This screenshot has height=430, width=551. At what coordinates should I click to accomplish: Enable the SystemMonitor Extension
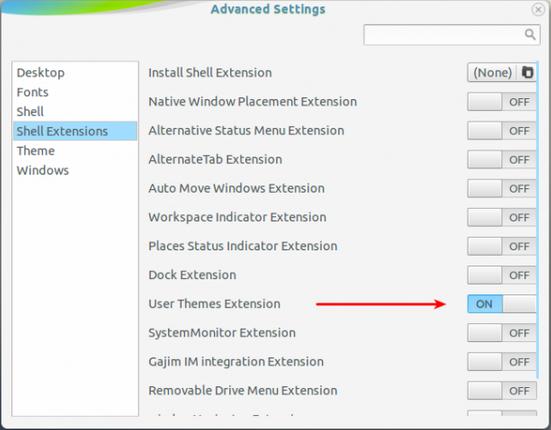point(501,333)
